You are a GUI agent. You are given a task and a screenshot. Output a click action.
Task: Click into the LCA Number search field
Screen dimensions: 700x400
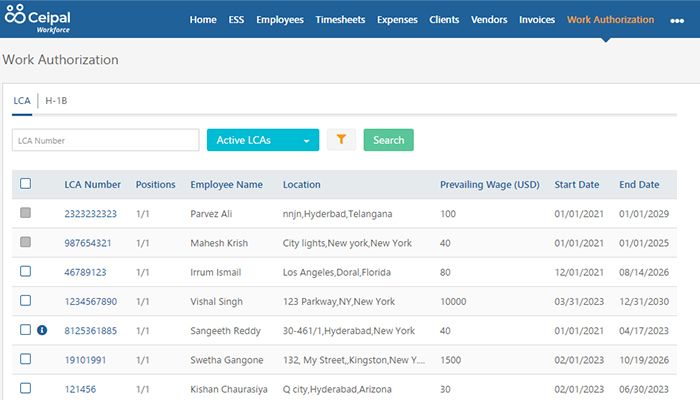tap(105, 141)
